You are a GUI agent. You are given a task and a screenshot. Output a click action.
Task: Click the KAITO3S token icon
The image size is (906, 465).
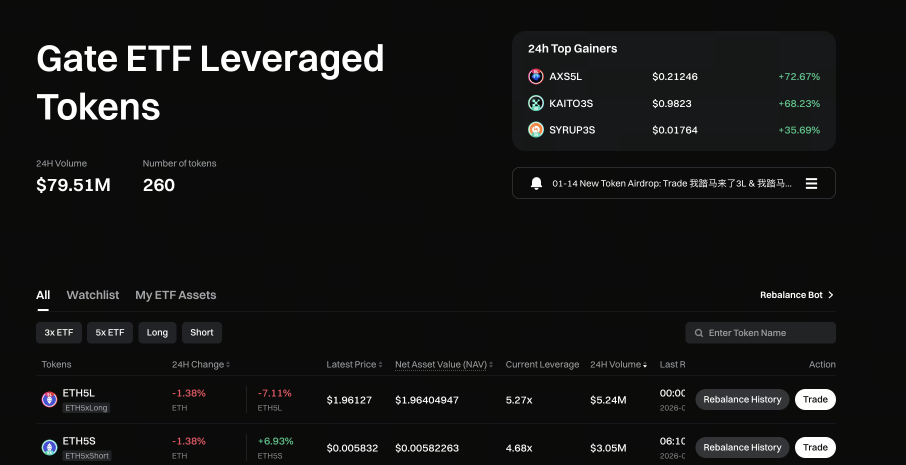tap(536, 103)
